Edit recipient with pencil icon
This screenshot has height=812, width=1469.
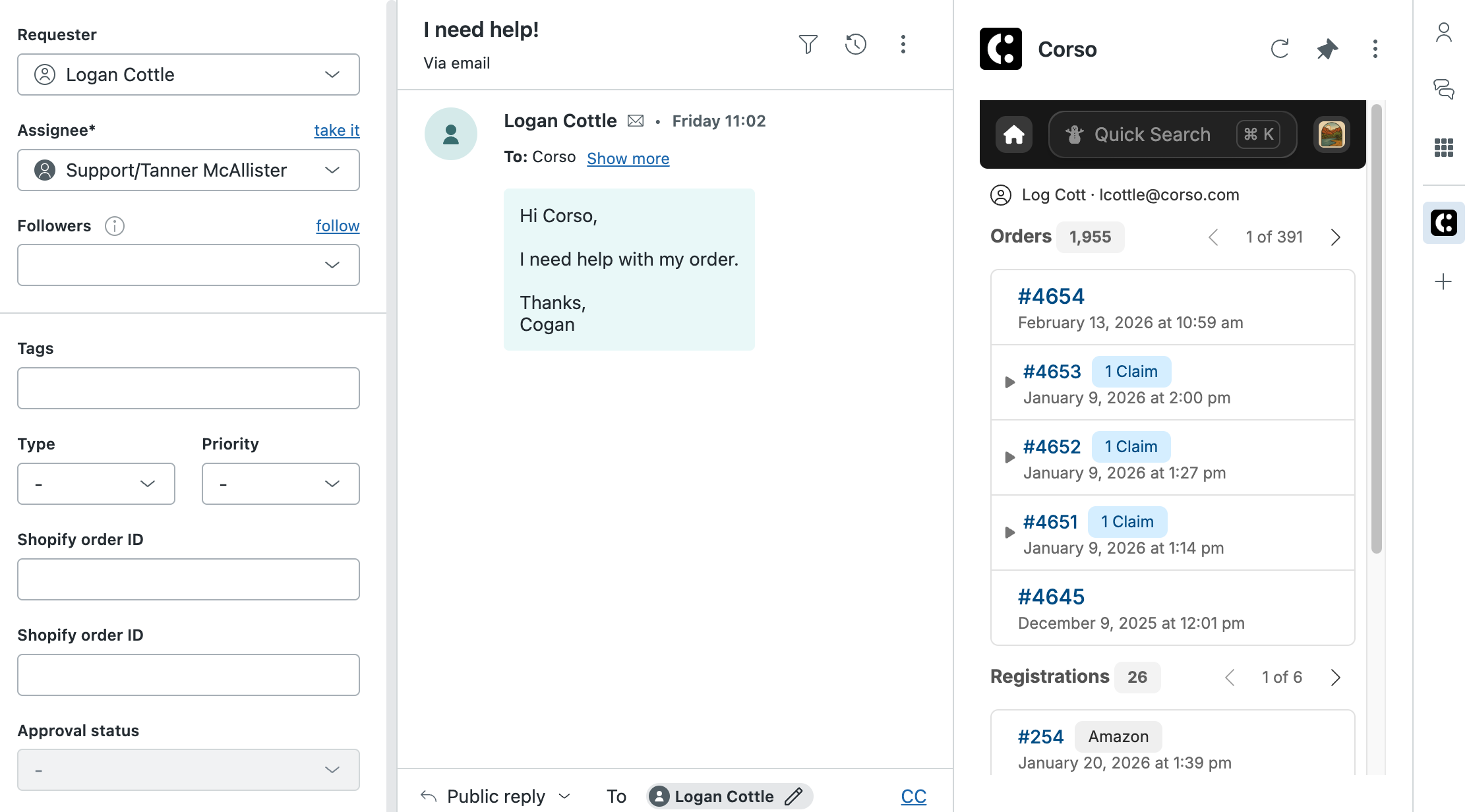pos(794,796)
